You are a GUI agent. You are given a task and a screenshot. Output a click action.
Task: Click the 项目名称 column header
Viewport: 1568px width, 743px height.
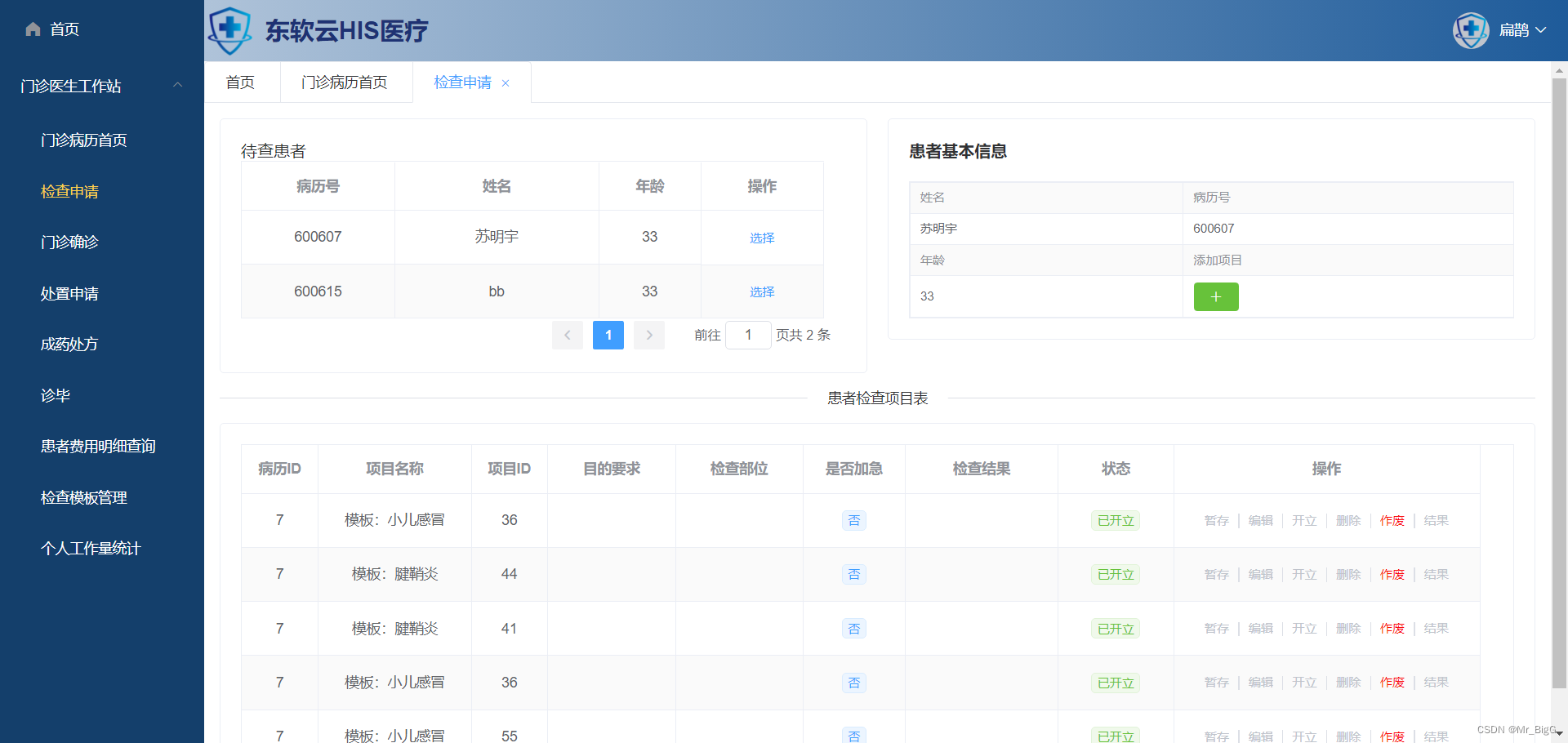click(x=394, y=469)
